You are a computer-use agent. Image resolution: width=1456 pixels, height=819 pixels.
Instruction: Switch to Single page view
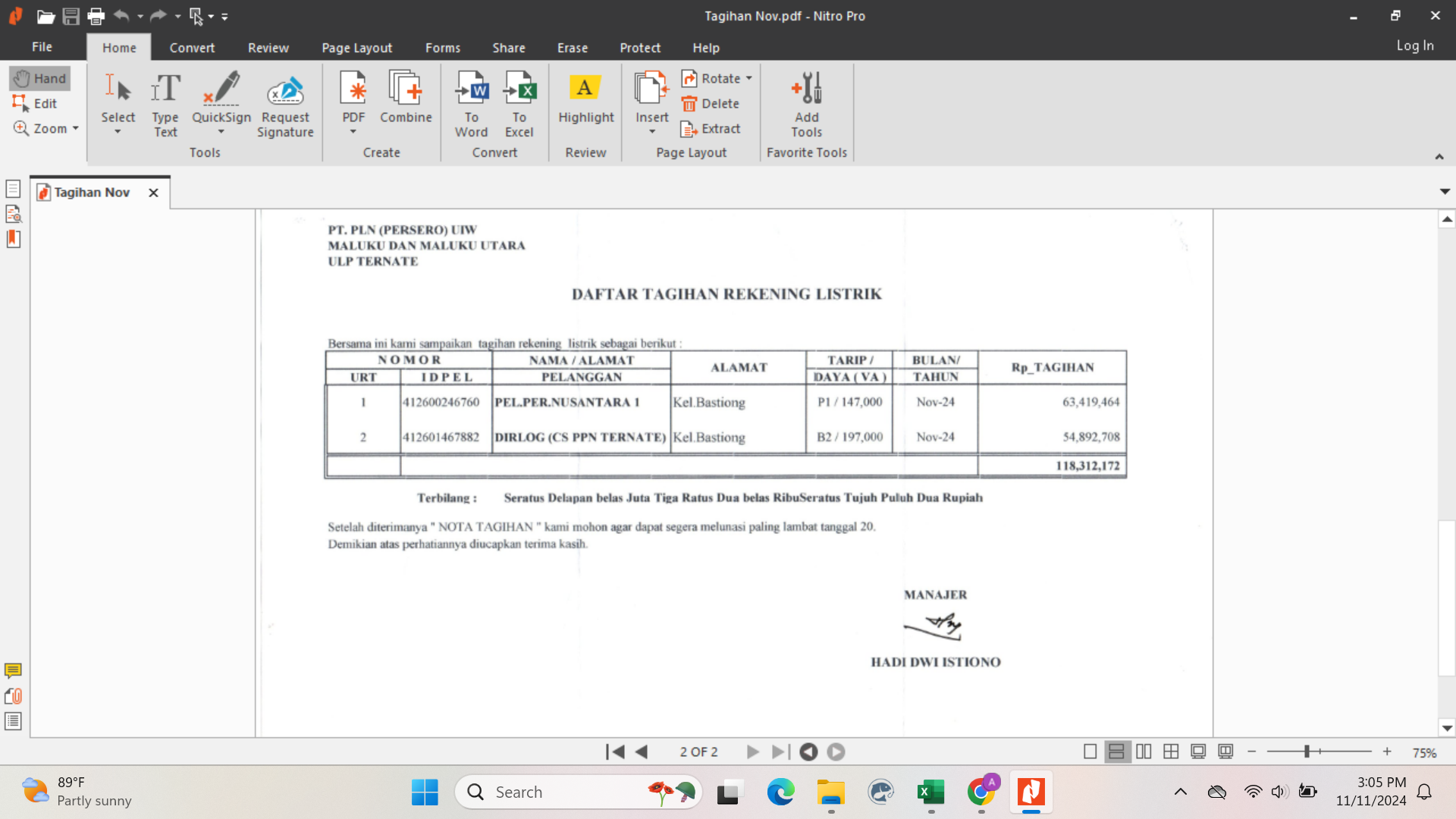click(x=1090, y=752)
